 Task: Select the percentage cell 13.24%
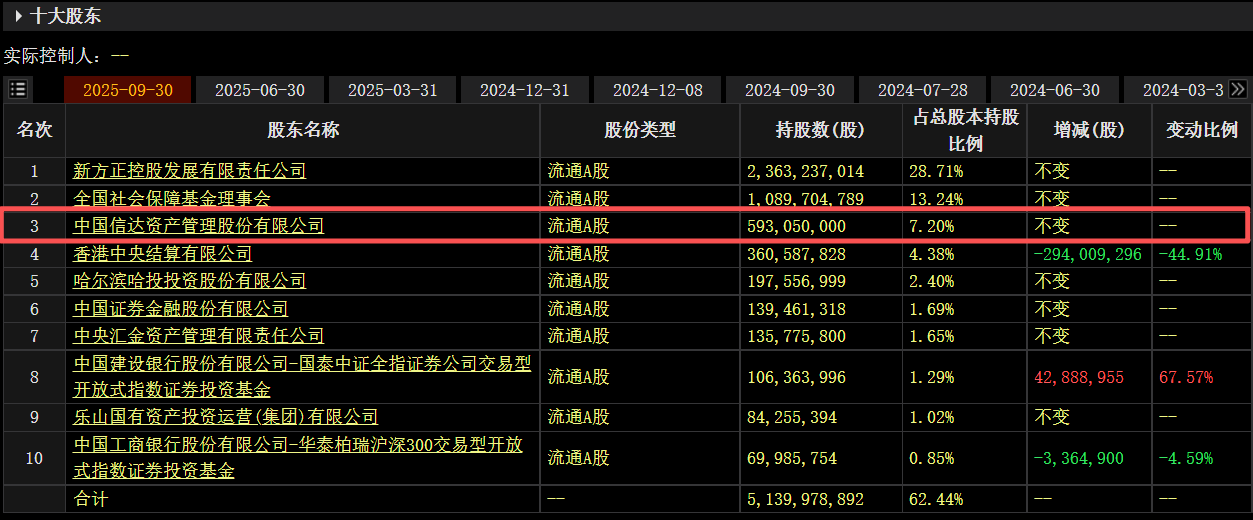click(935, 198)
